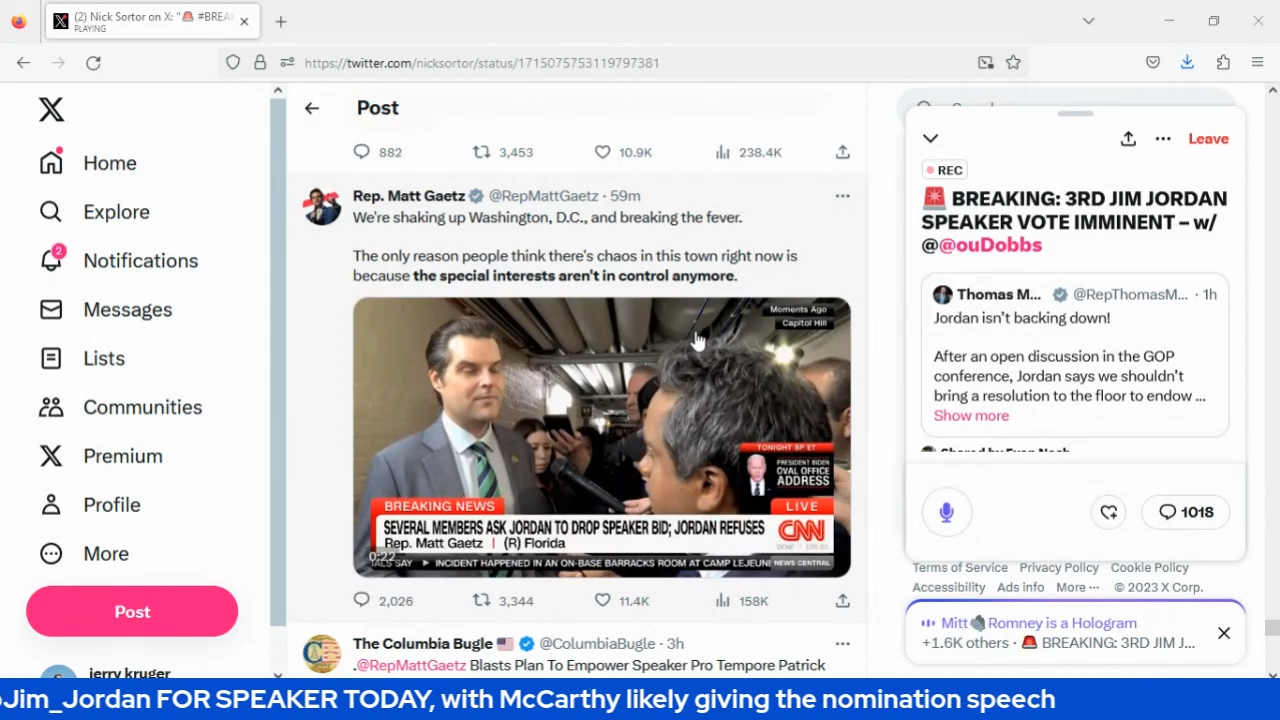The image size is (1280, 720).
Task: Open Notifications from the sidebar
Action: [x=140, y=260]
